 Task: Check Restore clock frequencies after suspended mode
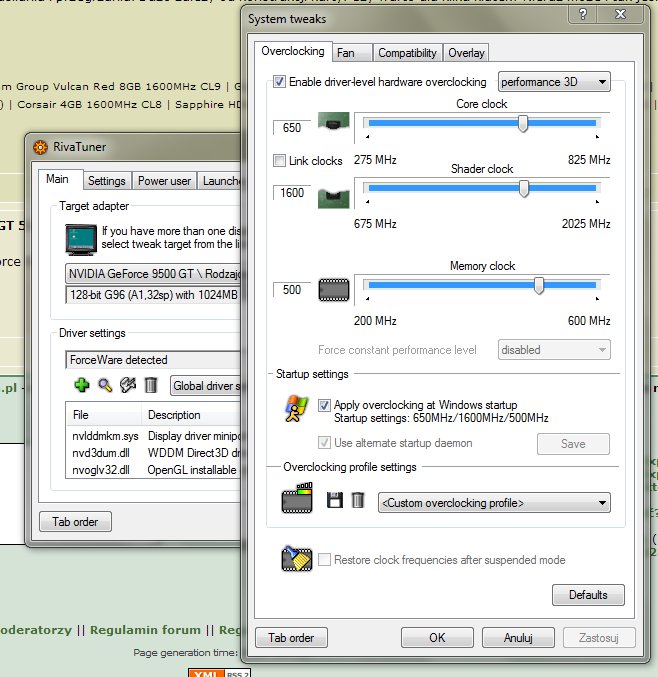324,560
